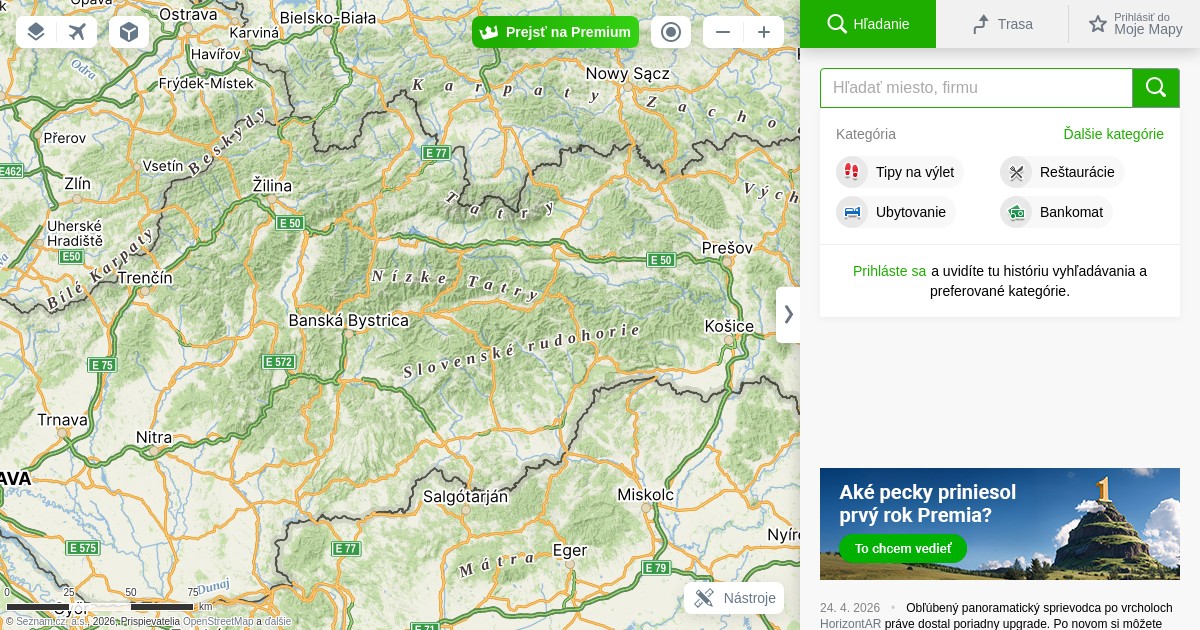Click the Prihláste sa link
This screenshot has height=630, width=1200.
tap(889, 271)
